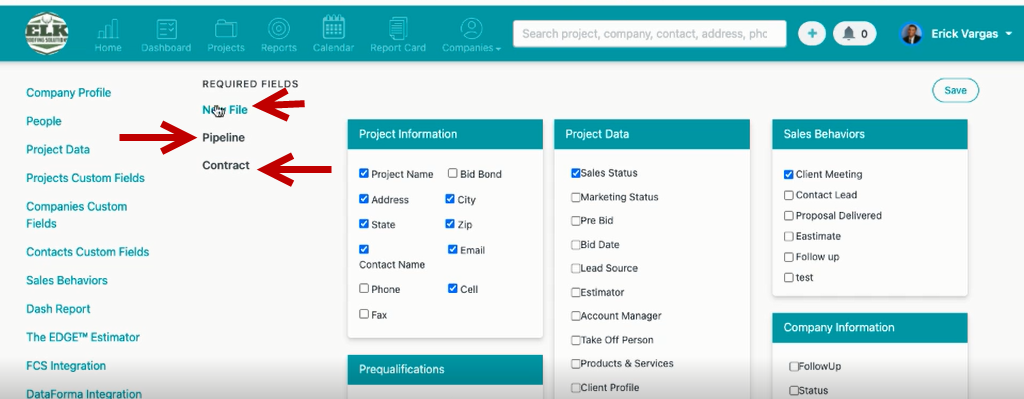Check the Proposal Delivered checkbox
This screenshot has width=1024, height=399.
(789, 215)
